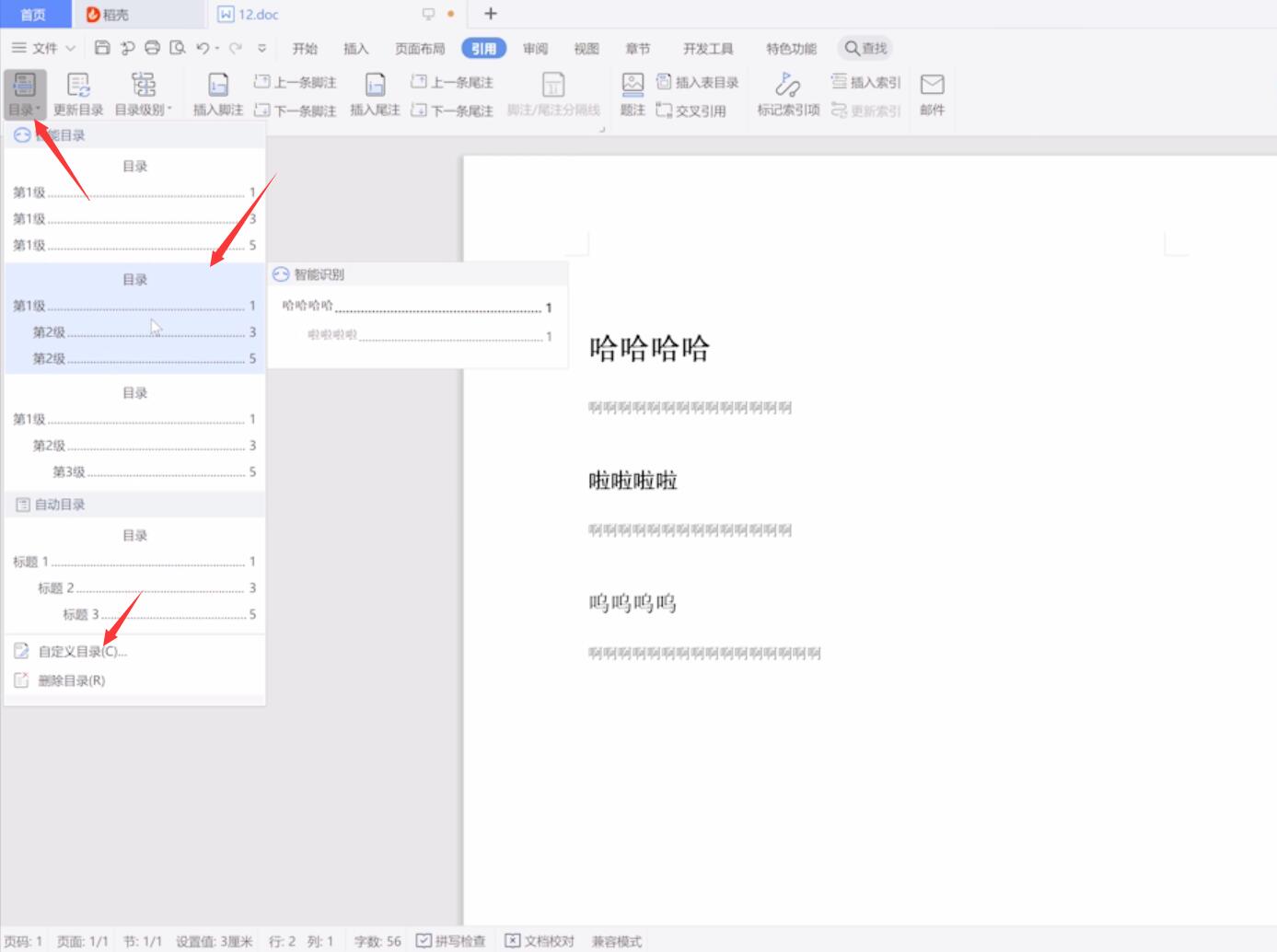Go to 上一条脚注
The width and height of the screenshot is (1277, 952).
(x=296, y=82)
